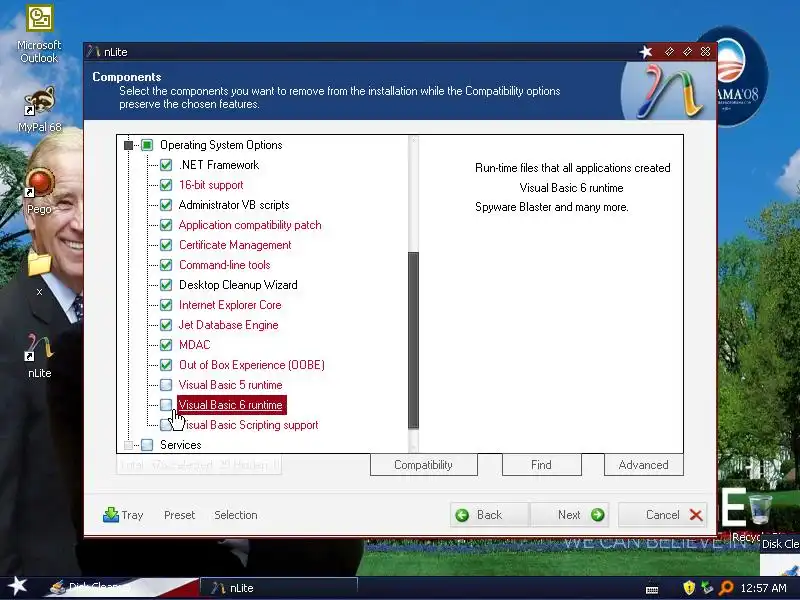Click the nLite title bar app icon
The width and height of the screenshot is (800, 600).
pyautogui.click(x=93, y=51)
